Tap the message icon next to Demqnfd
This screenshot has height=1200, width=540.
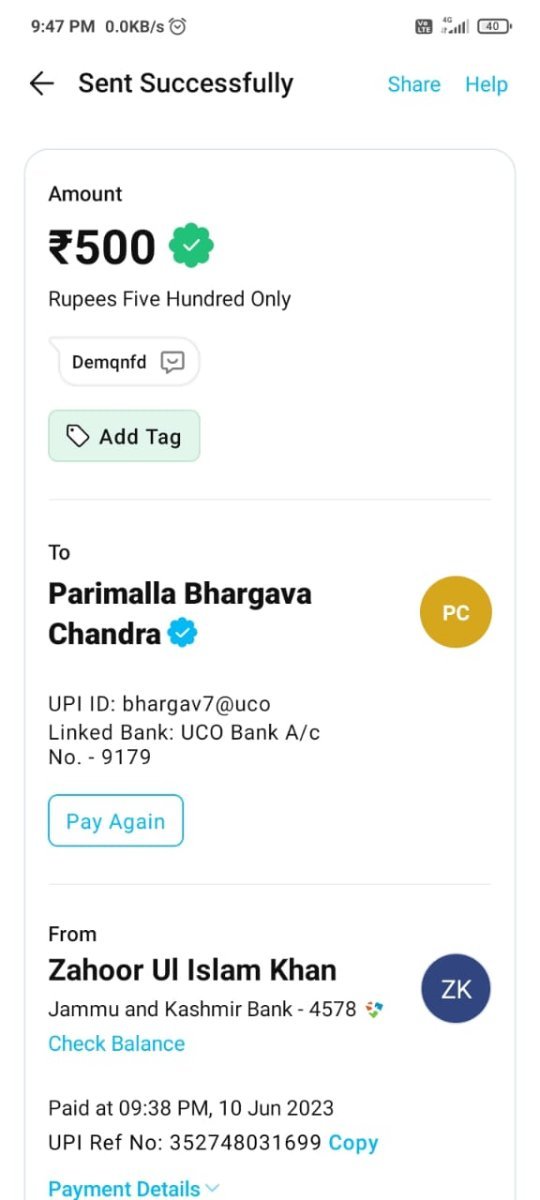click(173, 362)
